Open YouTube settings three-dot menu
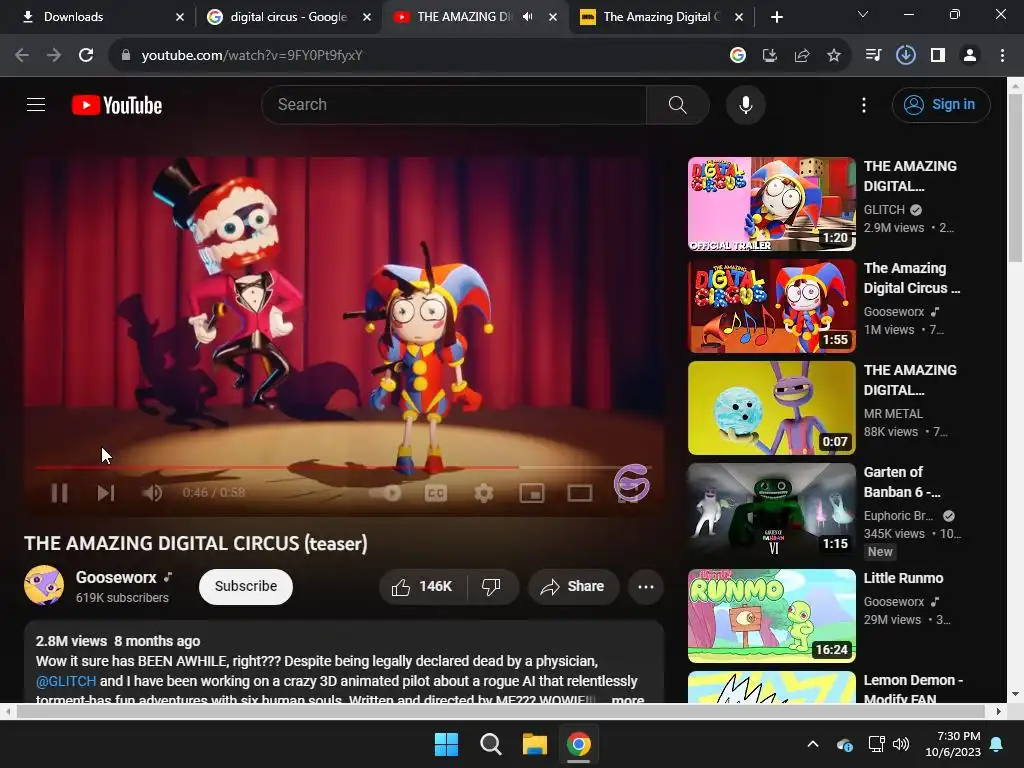The width and height of the screenshot is (1024, 768). (x=863, y=105)
